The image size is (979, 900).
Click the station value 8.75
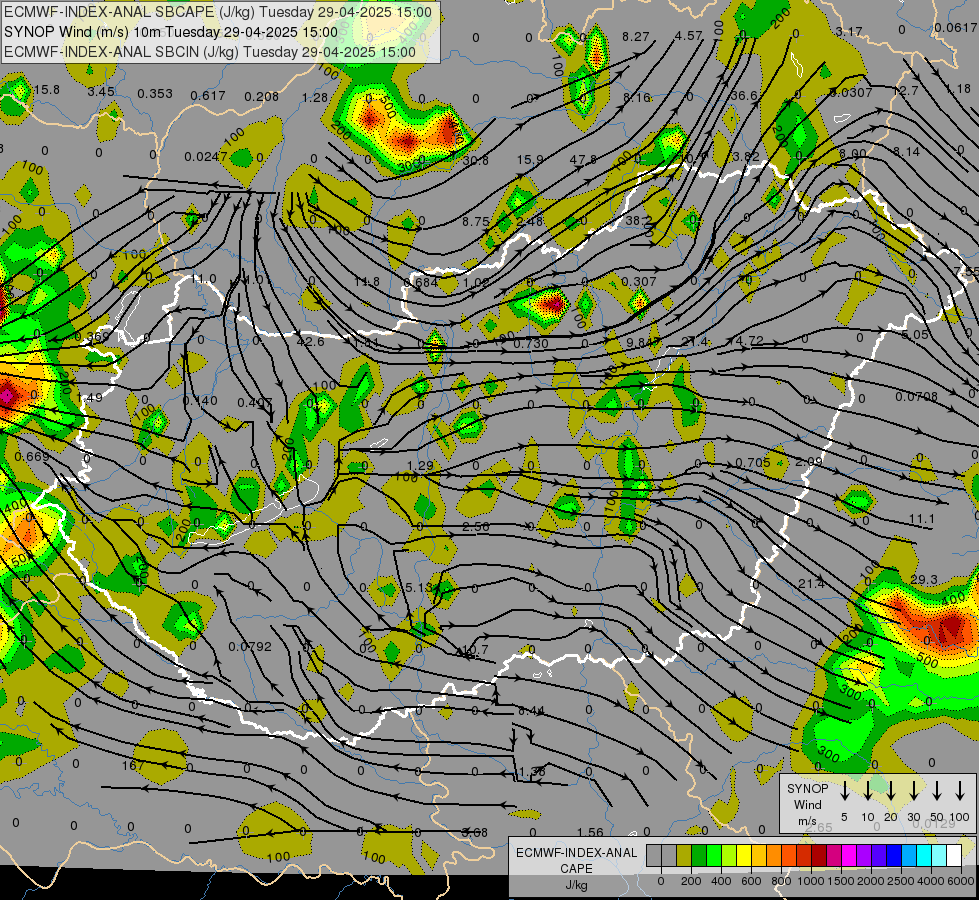pos(476,221)
